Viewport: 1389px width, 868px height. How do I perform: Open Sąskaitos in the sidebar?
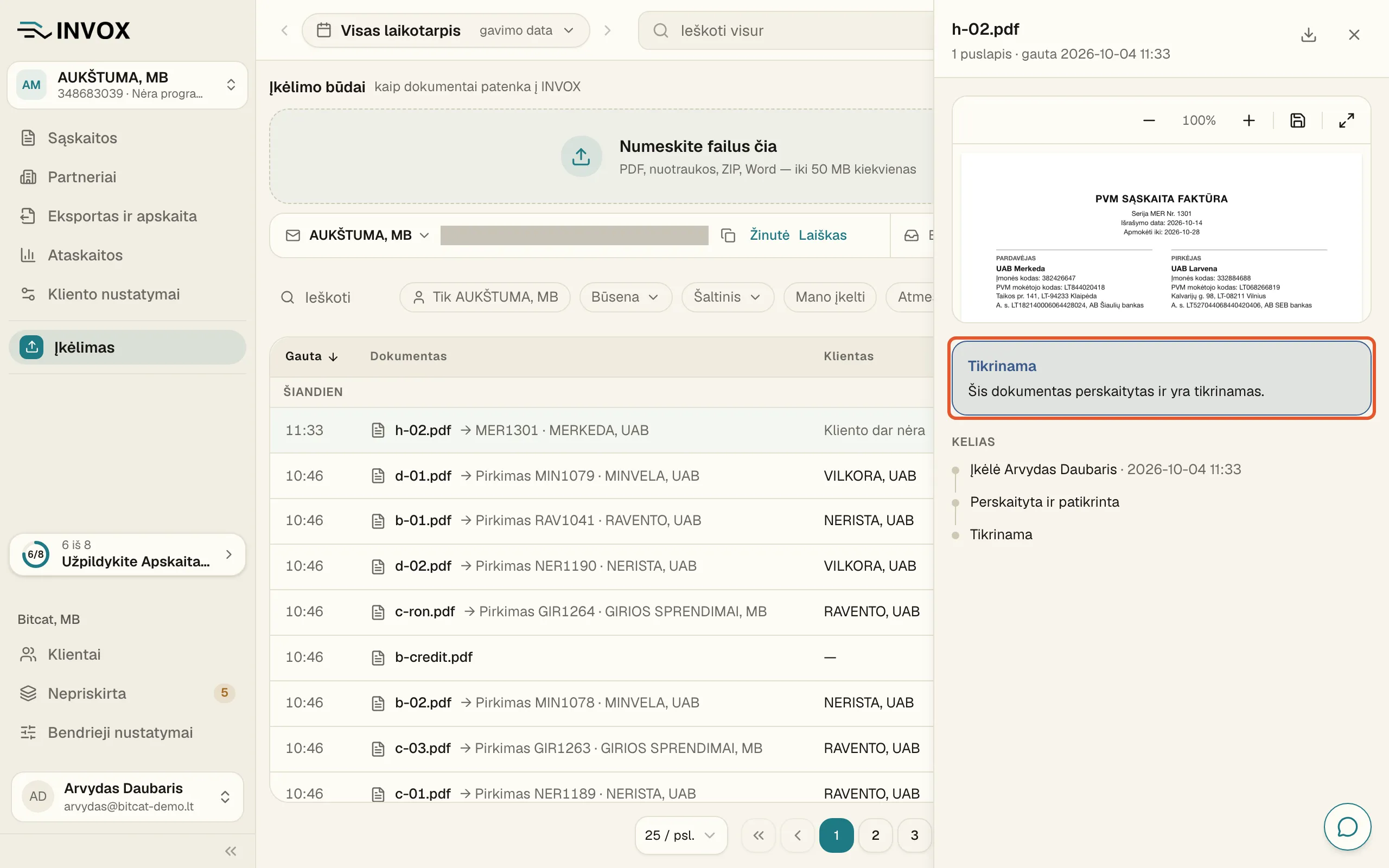[x=128, y=138]
